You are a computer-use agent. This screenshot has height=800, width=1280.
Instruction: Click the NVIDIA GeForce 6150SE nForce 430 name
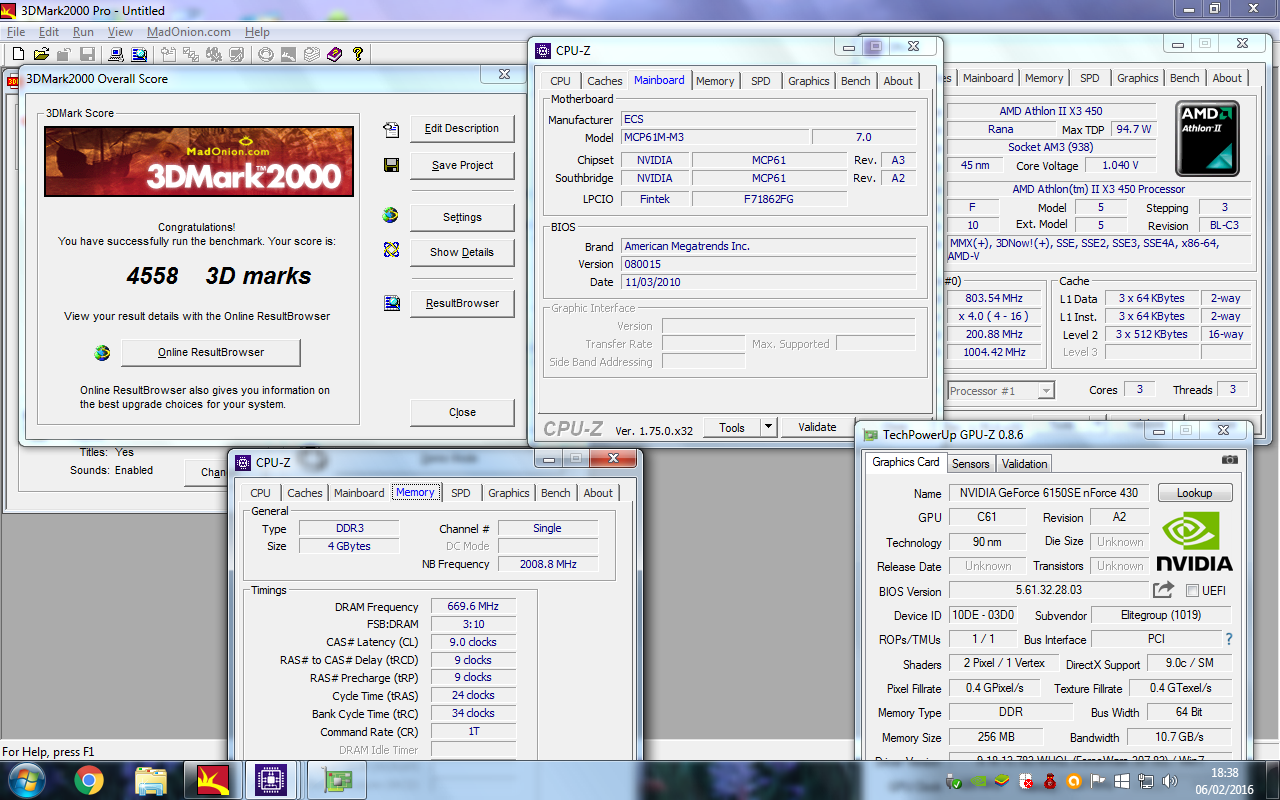[x=1049, y=493]
